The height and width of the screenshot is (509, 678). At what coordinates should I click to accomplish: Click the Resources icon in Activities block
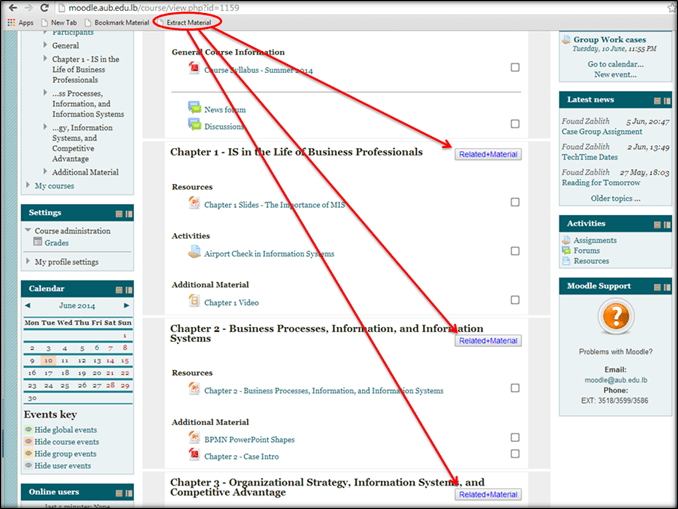pos(566,261)
